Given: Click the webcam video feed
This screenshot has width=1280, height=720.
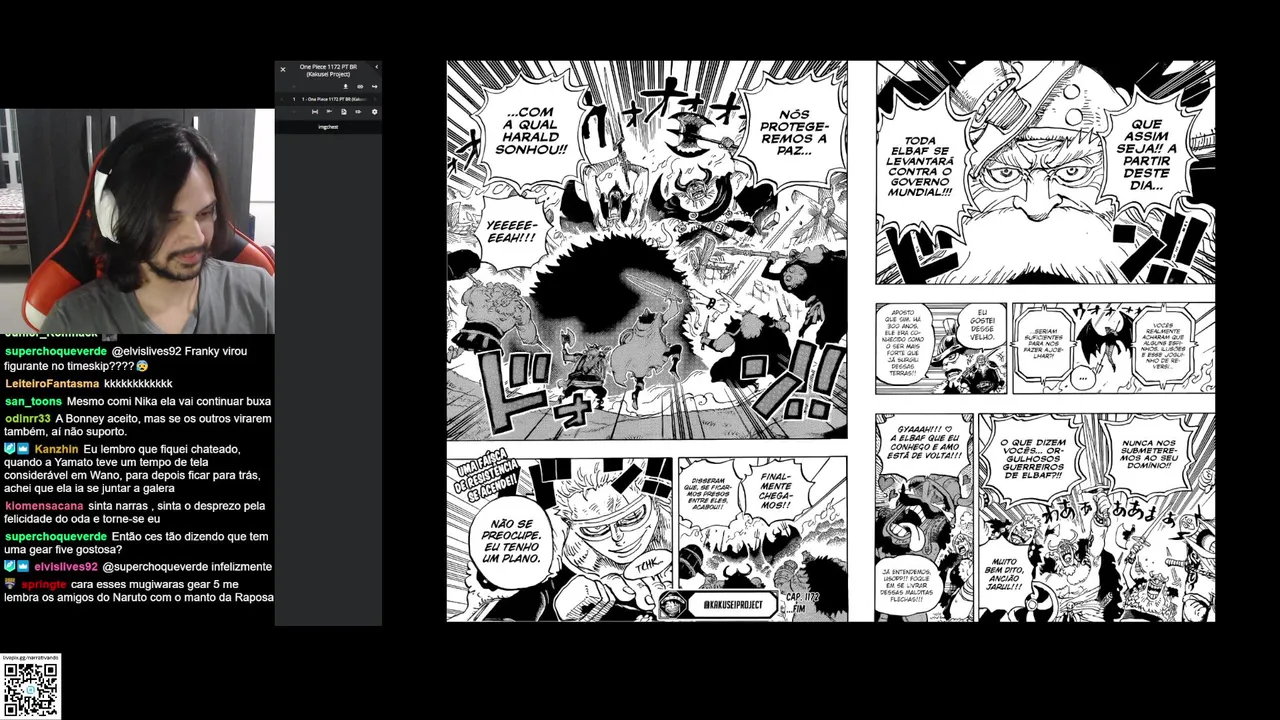Looking at the screenshot, I should (x=137, y=221).
